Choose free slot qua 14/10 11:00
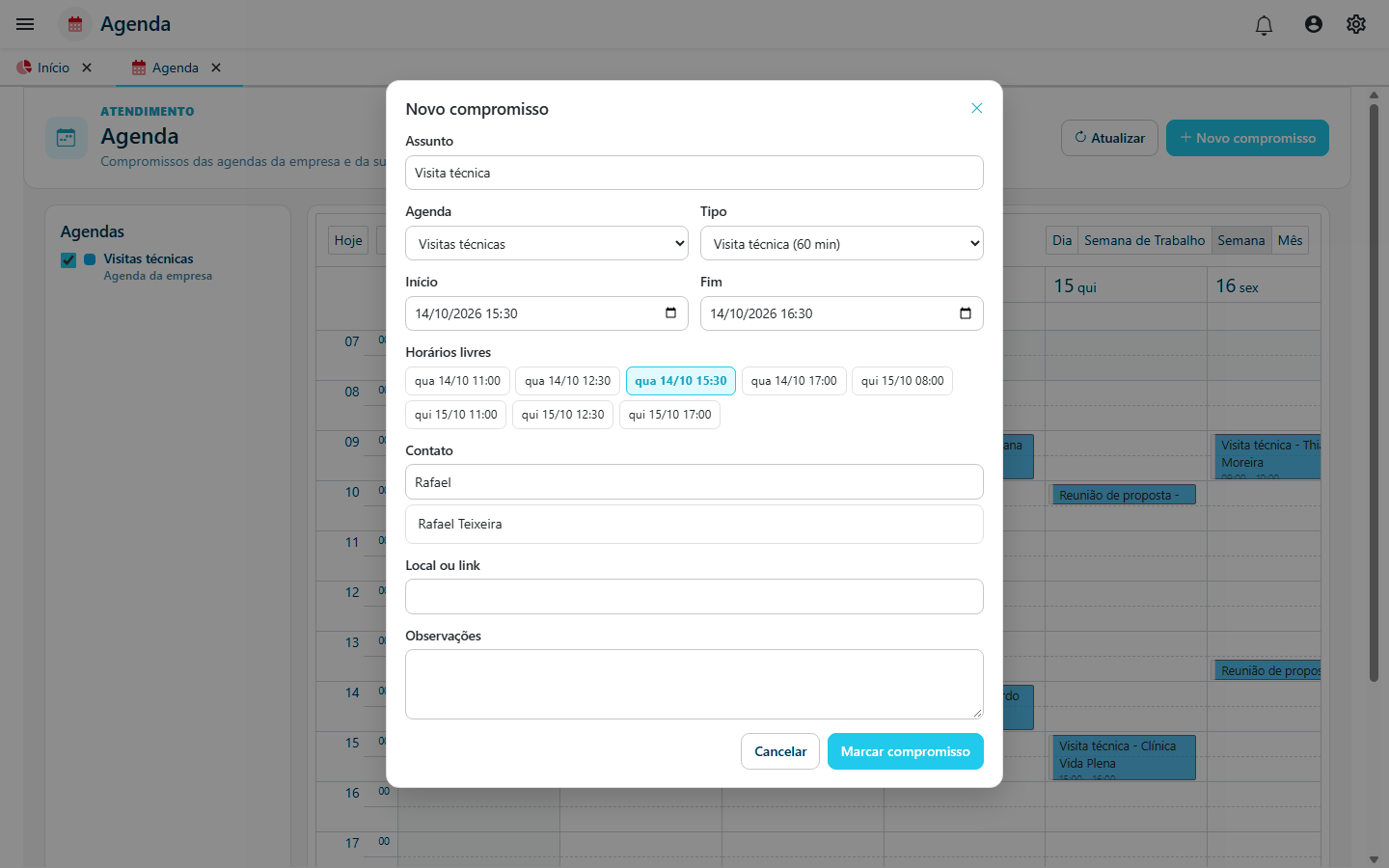Viewport: 1389px width, 868px height. [x=457, y=381]
